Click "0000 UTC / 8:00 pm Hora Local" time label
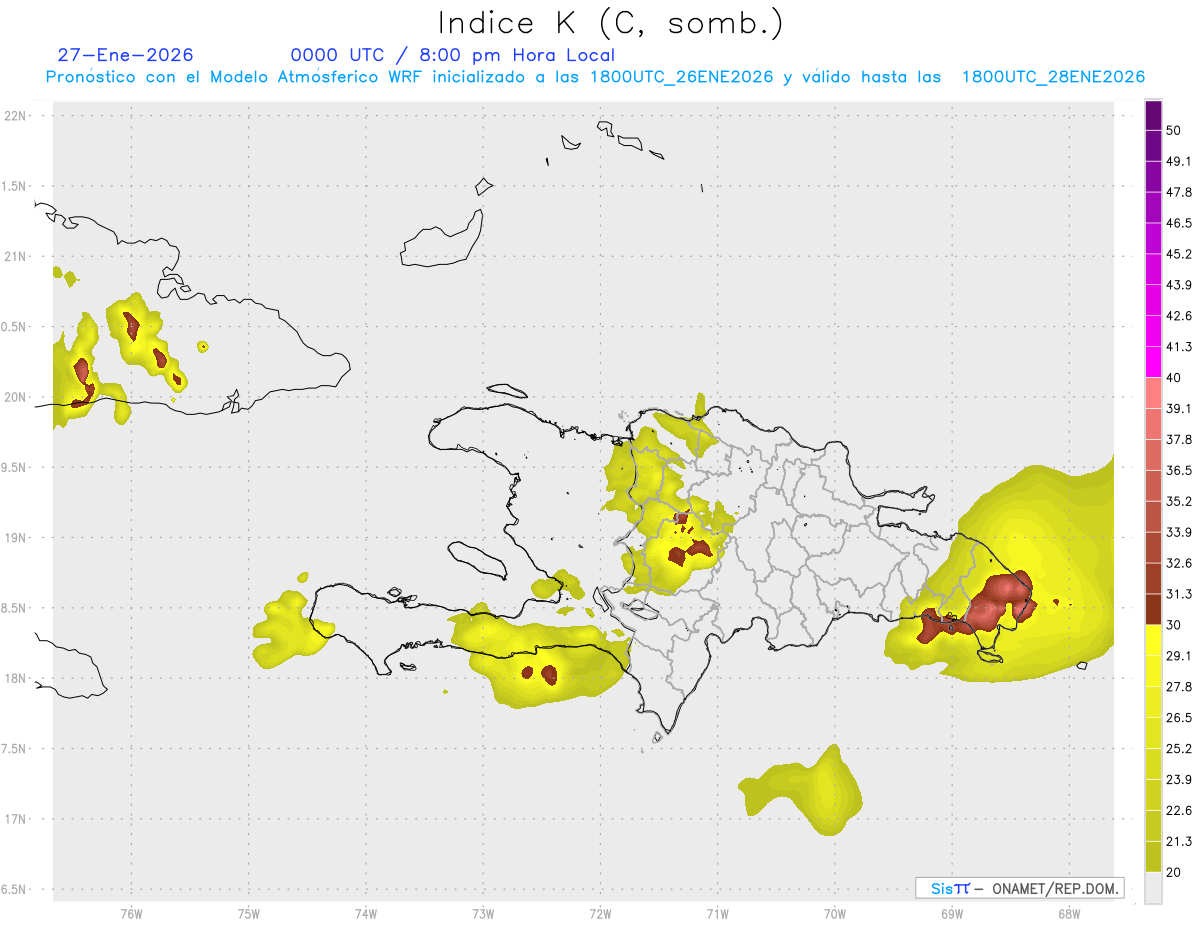This screenshot has height=927, width=1200. [x=453, y=55]
